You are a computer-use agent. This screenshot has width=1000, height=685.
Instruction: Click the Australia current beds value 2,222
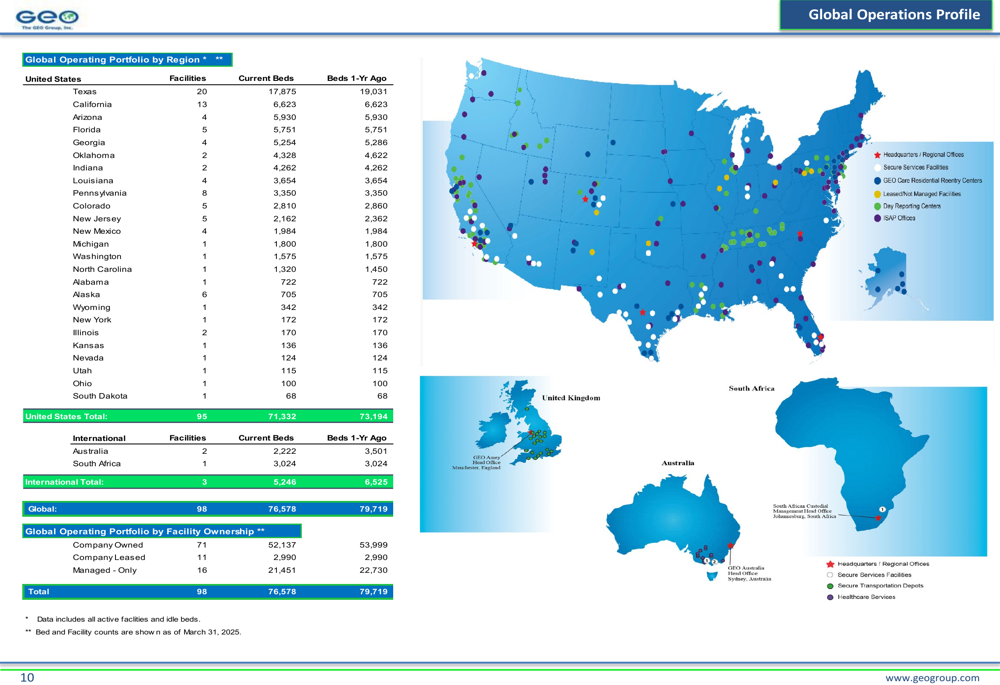284,451
